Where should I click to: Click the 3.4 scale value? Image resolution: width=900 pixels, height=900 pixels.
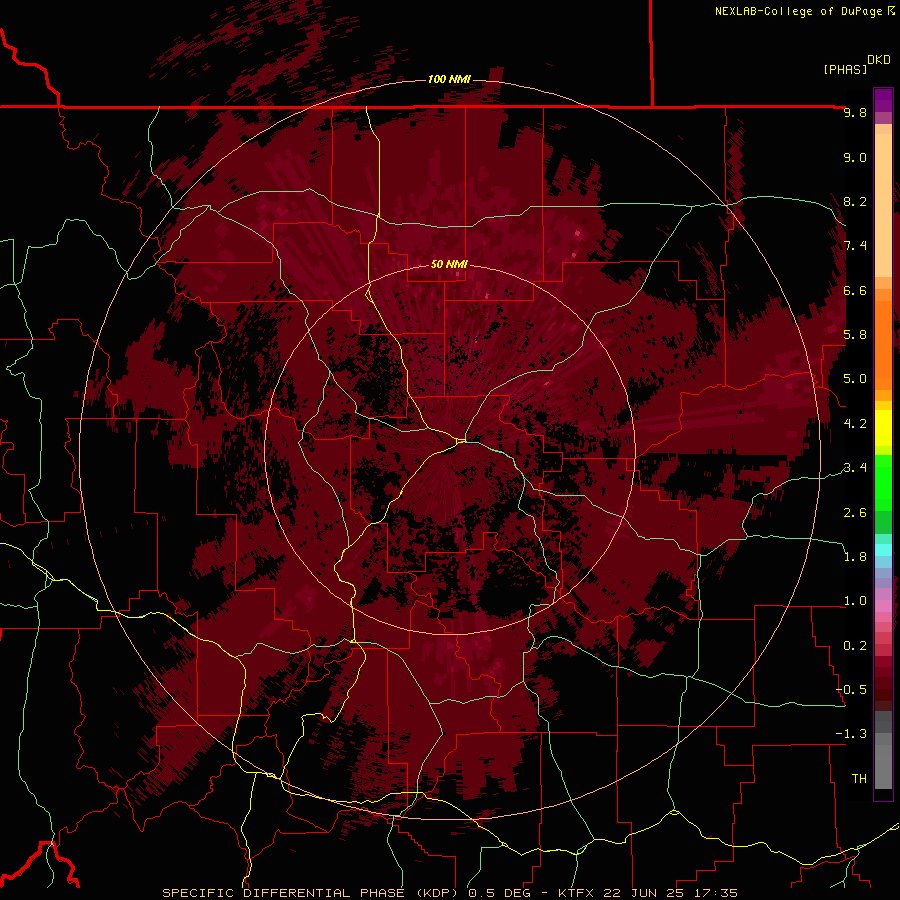855,468
